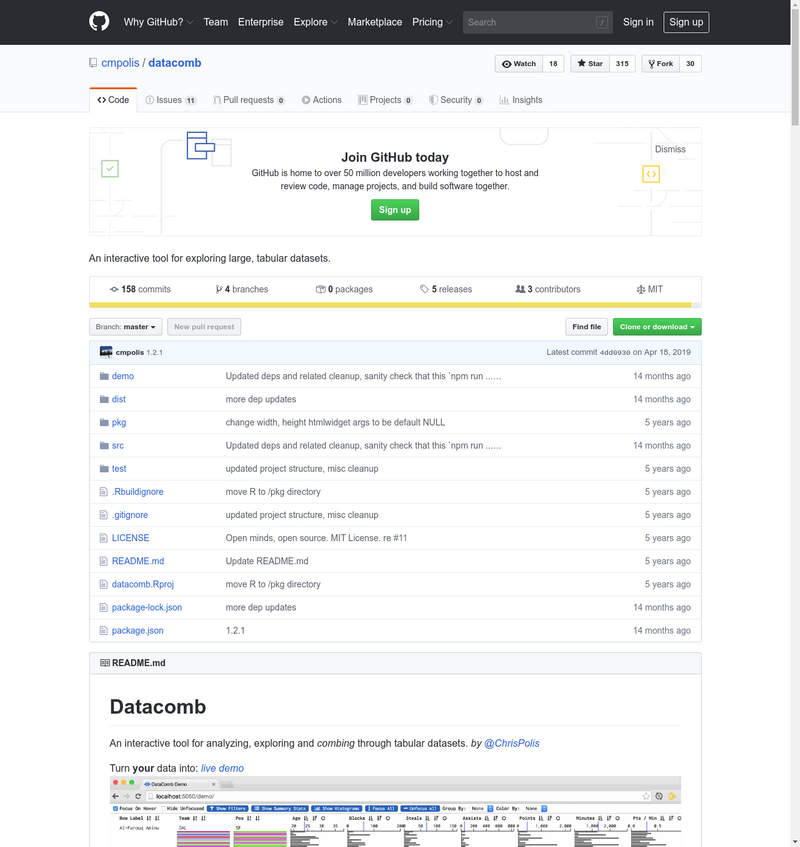Fork the datacomb repository
The height and width of the screenshot is (847, 800).
tap(661, 64)
